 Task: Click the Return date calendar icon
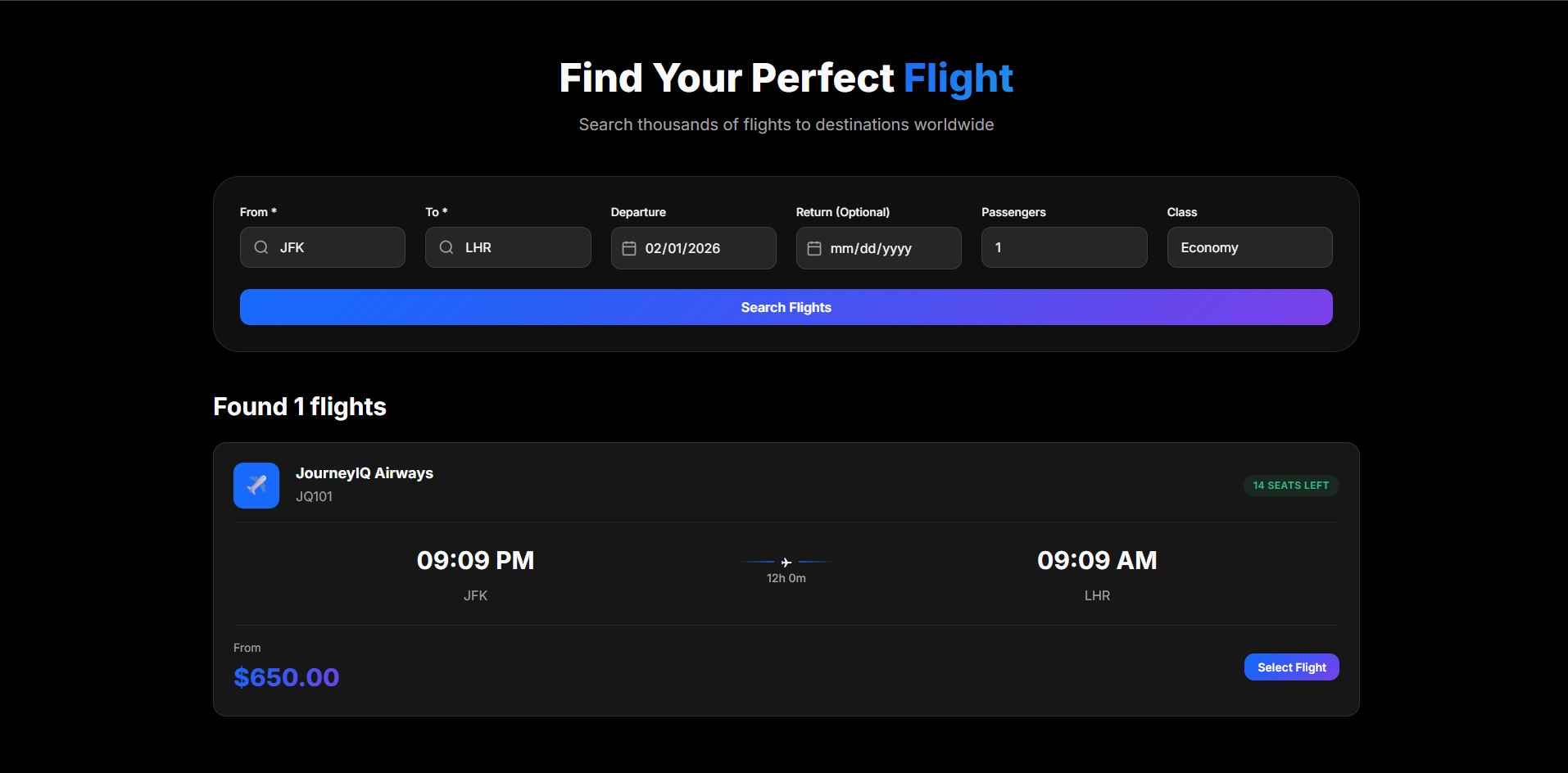(x=814, y=248)
